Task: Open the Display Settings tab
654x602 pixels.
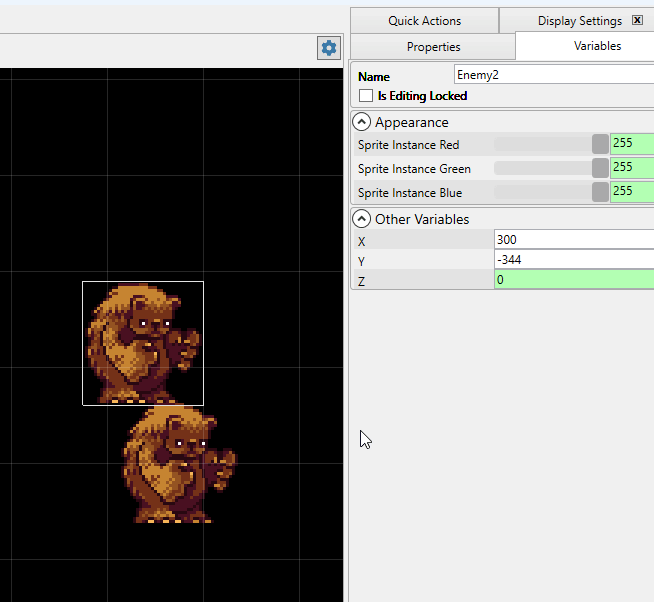Action: click(x=579, y=21)
